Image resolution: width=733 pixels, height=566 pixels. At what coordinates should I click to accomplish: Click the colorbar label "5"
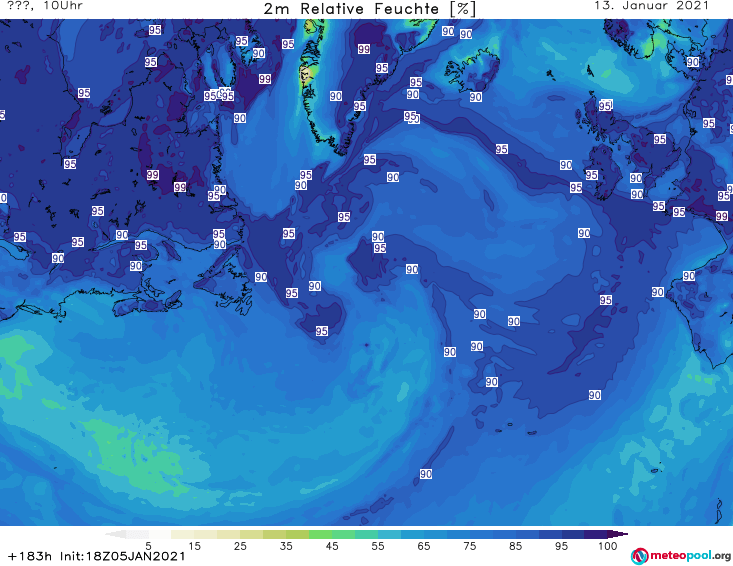pyautogui.click(x=148, y=546)
